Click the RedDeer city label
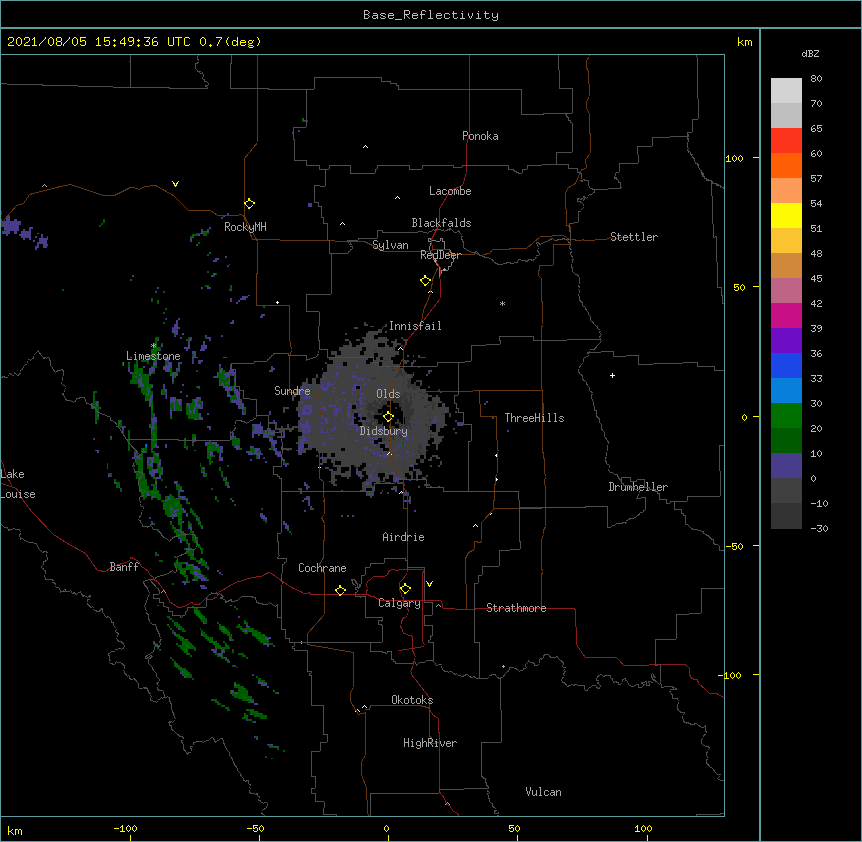Viewport: 862px width, 842px height. [440, 255]
